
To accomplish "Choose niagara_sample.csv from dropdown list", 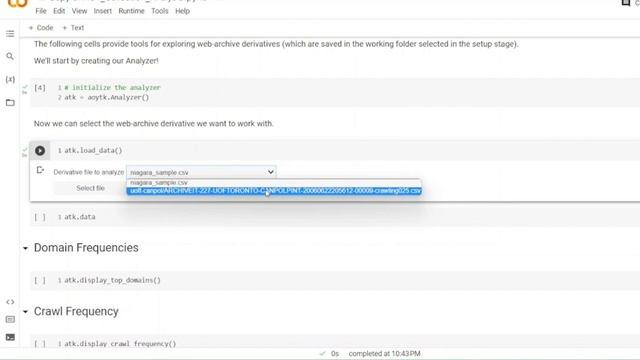I will (x=273, y=183).
